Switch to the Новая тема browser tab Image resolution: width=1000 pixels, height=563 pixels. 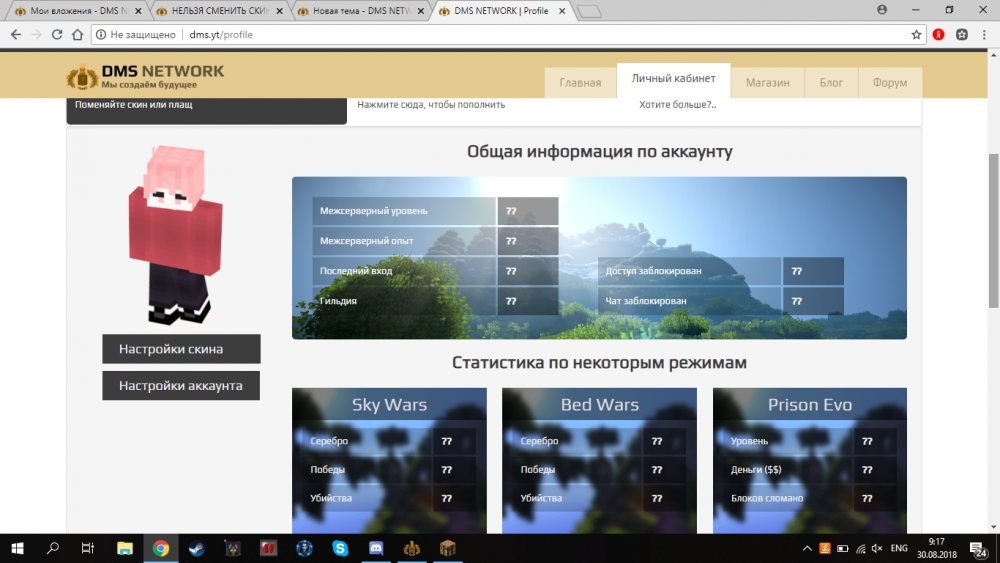360,10
